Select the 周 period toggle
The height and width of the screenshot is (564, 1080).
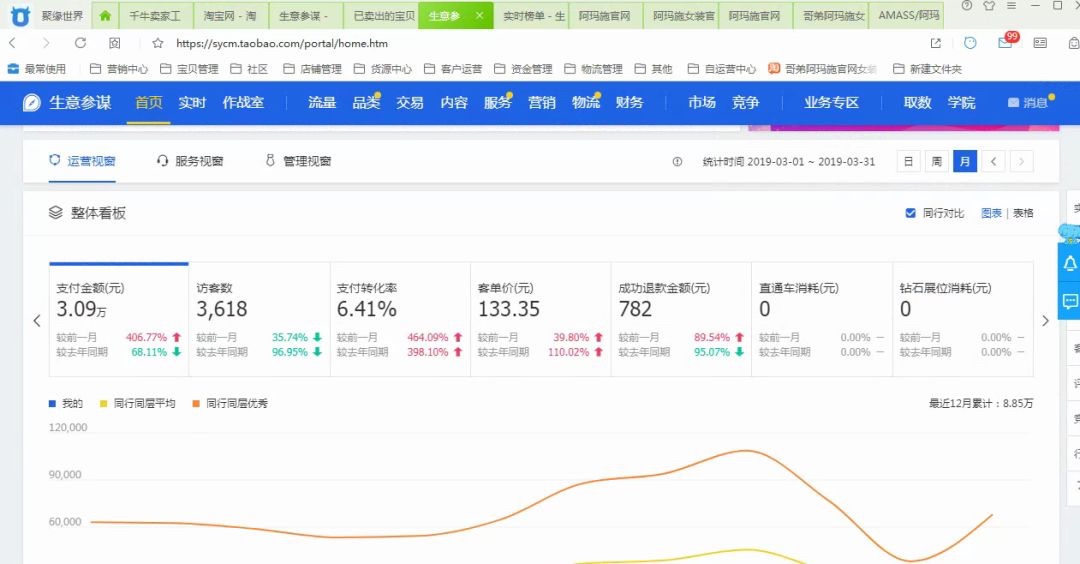[937, 161]
